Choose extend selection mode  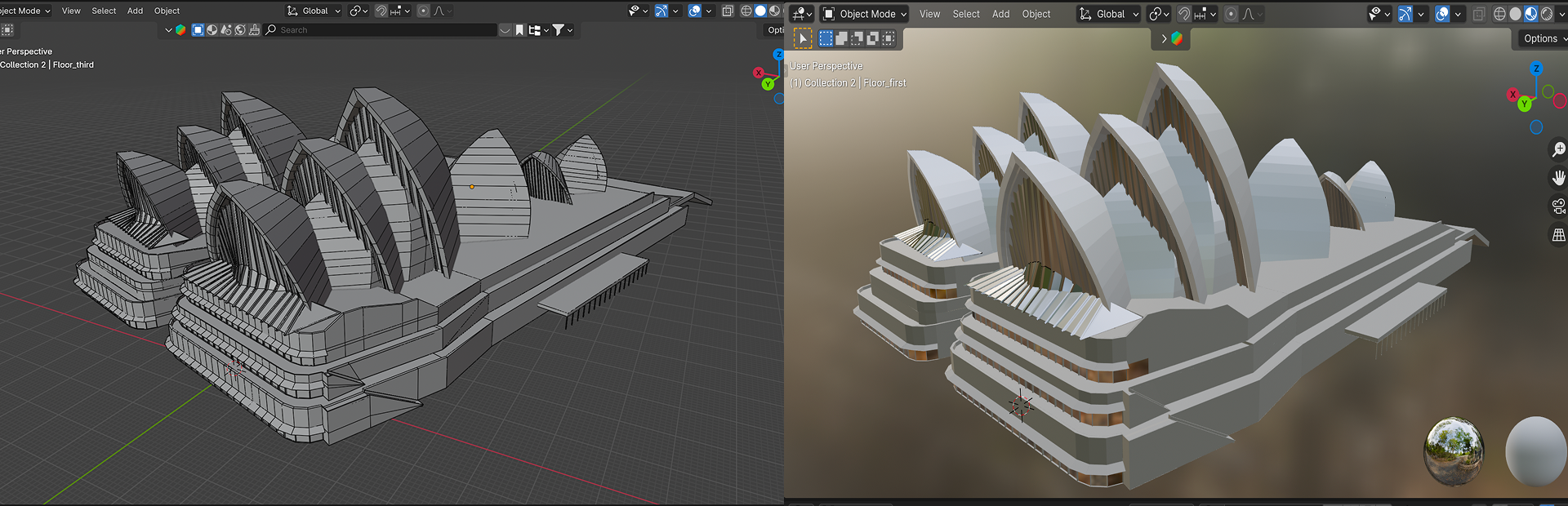842,38
